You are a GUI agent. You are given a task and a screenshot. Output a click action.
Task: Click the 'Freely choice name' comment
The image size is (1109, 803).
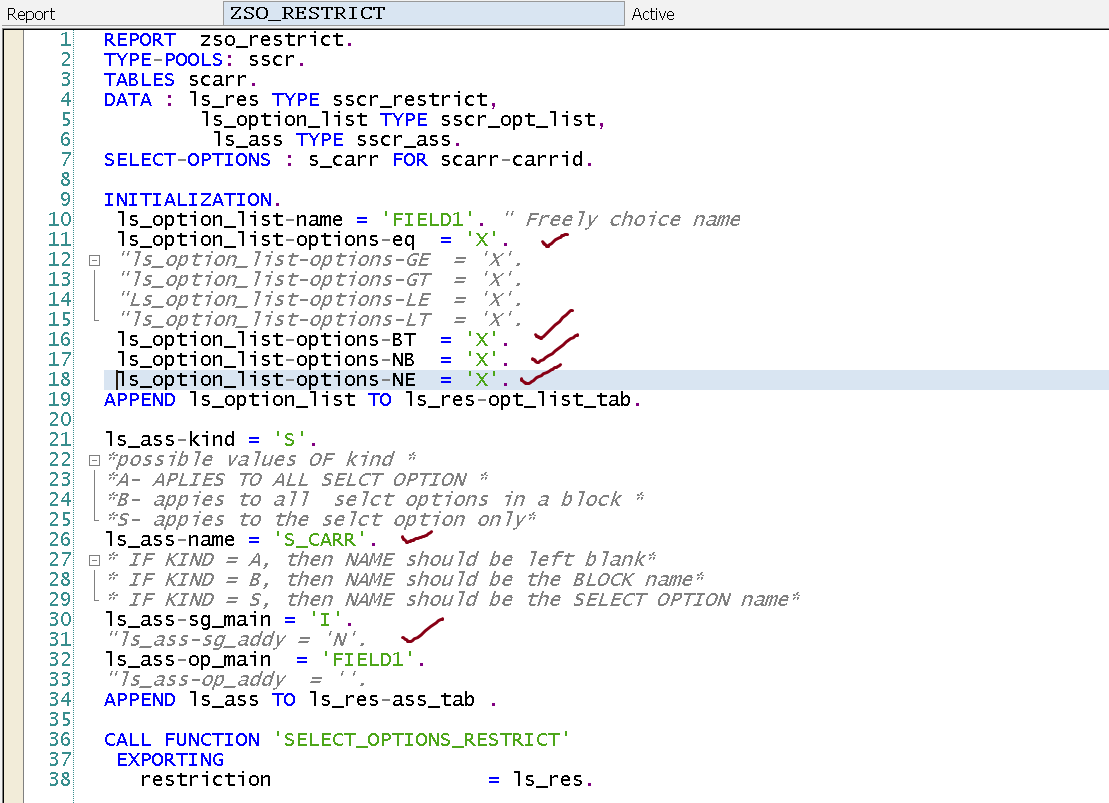[x=633, y=220]
